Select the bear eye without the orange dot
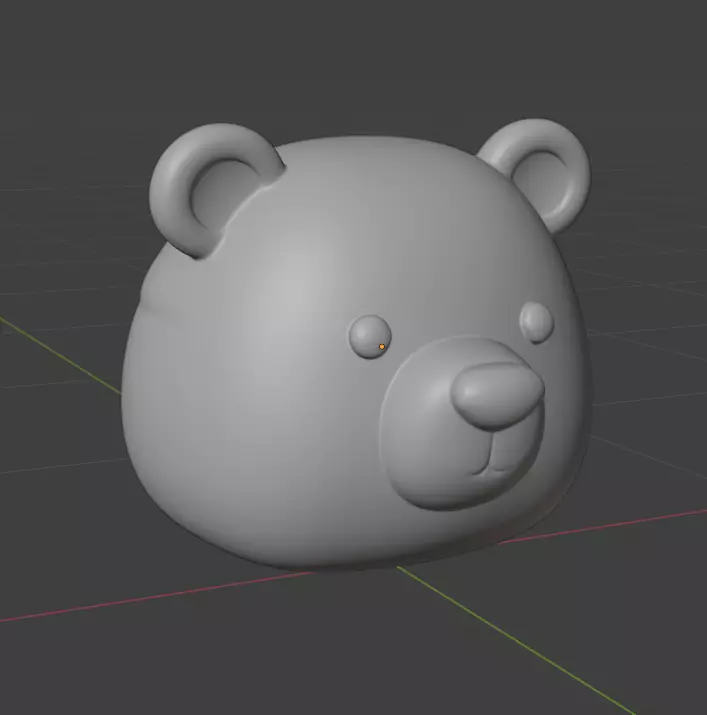This screenshot has height=715, width=707. pyautogui.click(x=536, y=322)
